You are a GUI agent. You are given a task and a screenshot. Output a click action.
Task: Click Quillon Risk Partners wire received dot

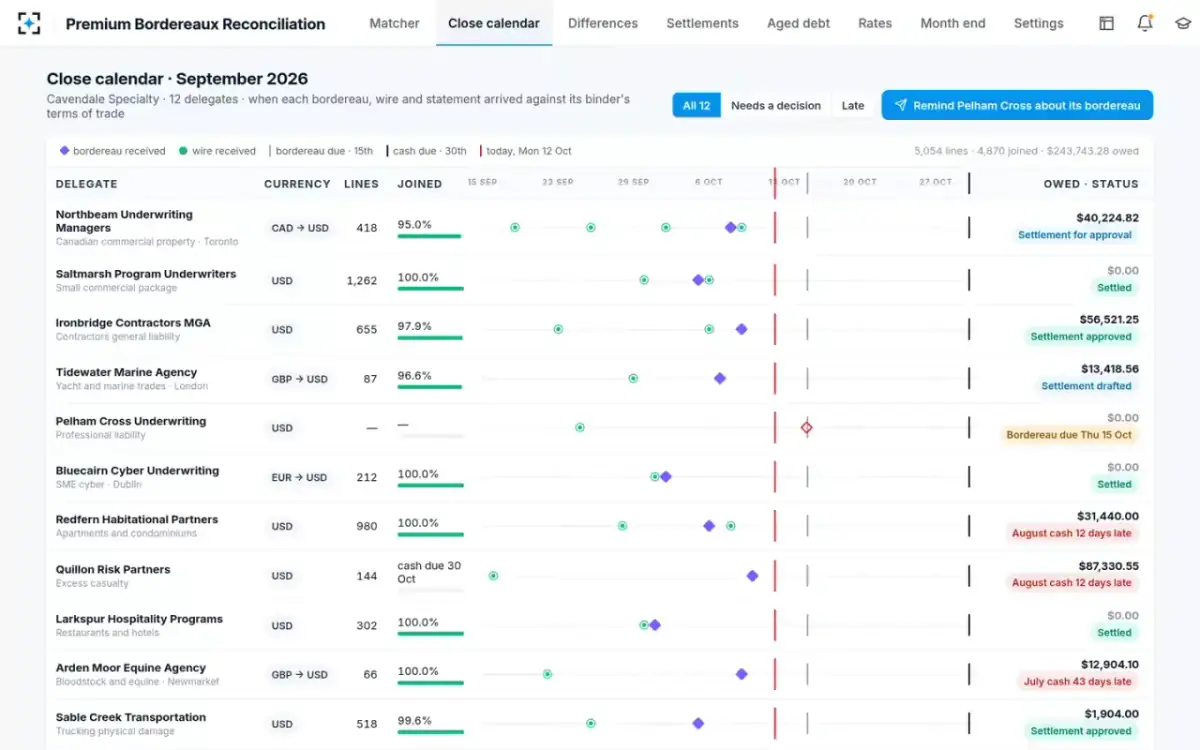tap(493, 576)
